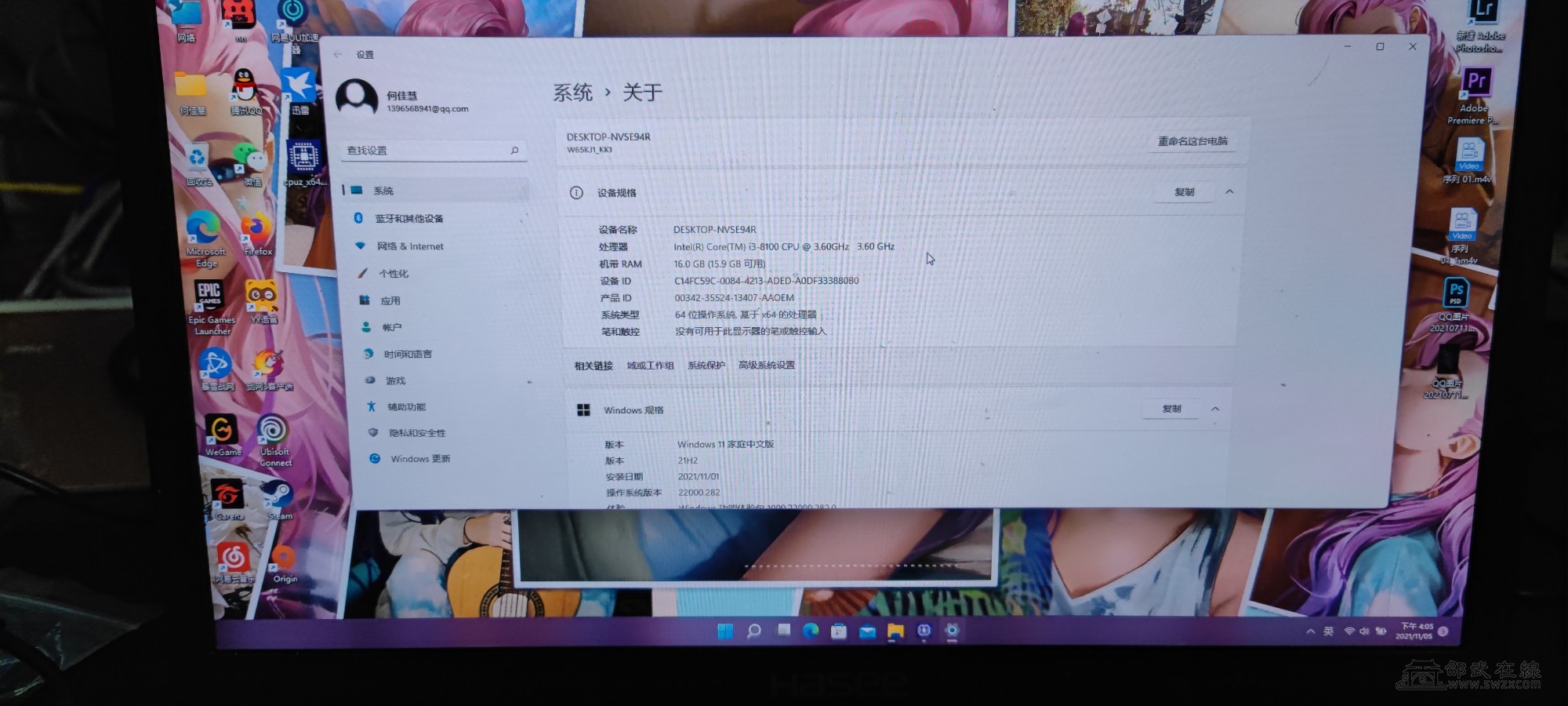The width and height of the screenshot is (1568, 706).
Task: Open the Epic Games Launcher icon
Action: click(209, 296)
